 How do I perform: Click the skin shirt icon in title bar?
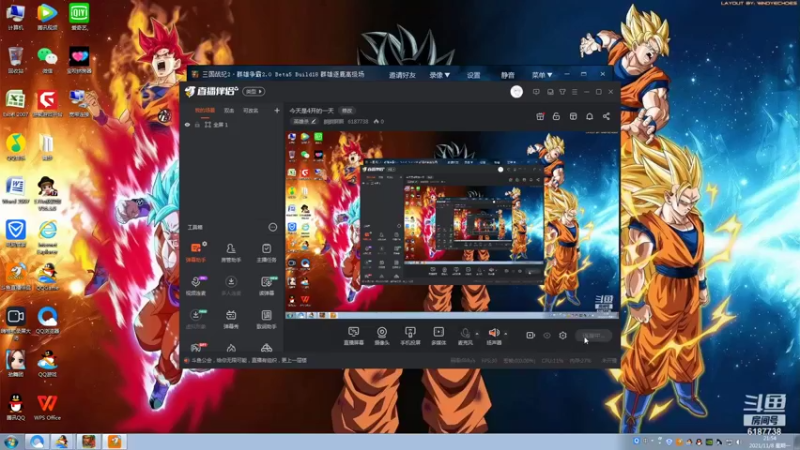(562, 92)
